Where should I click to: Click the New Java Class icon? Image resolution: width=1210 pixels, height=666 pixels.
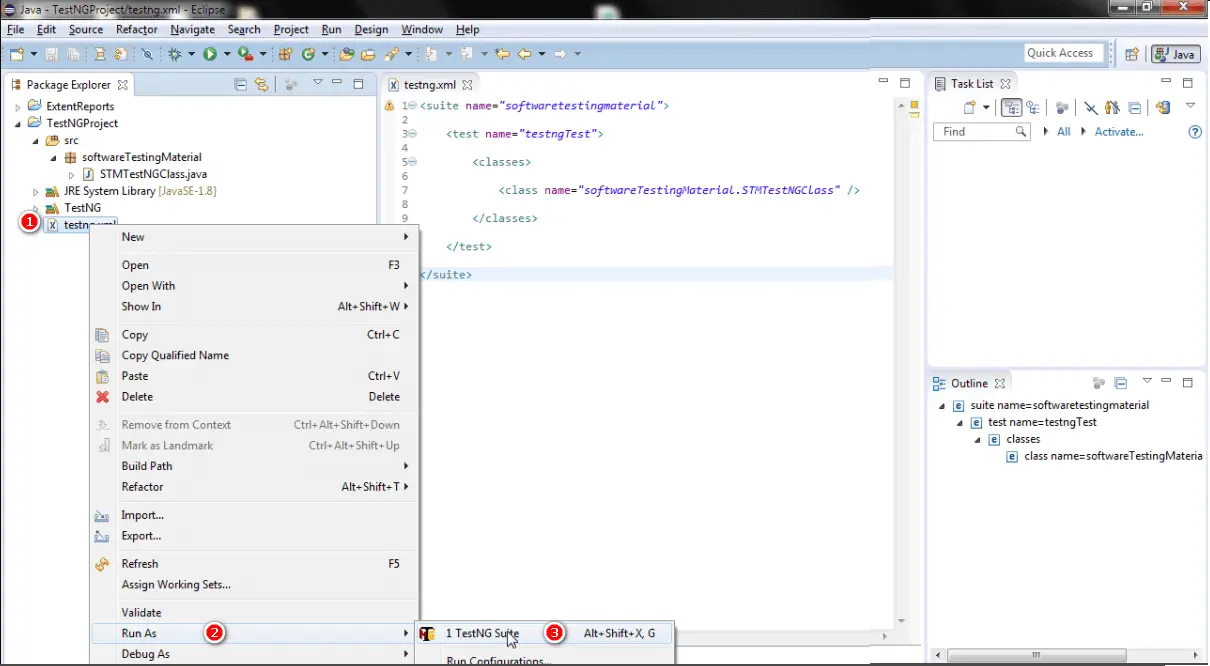click(x=309, y=54)
